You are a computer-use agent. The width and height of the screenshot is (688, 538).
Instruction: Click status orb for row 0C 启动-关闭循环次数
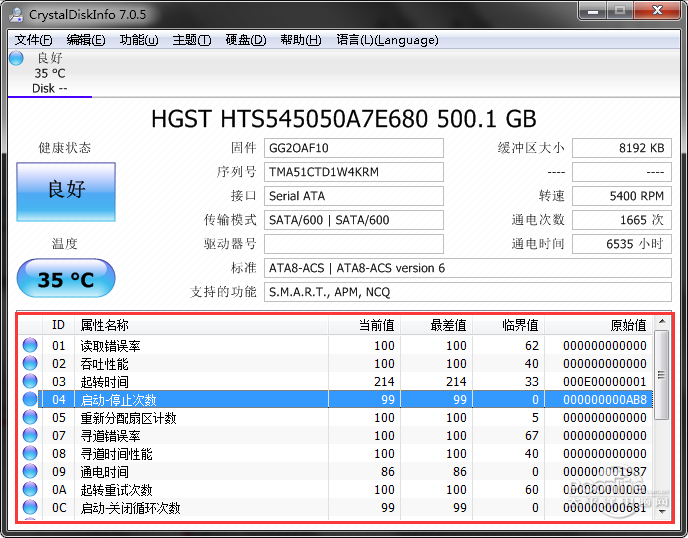pos(30,507)
